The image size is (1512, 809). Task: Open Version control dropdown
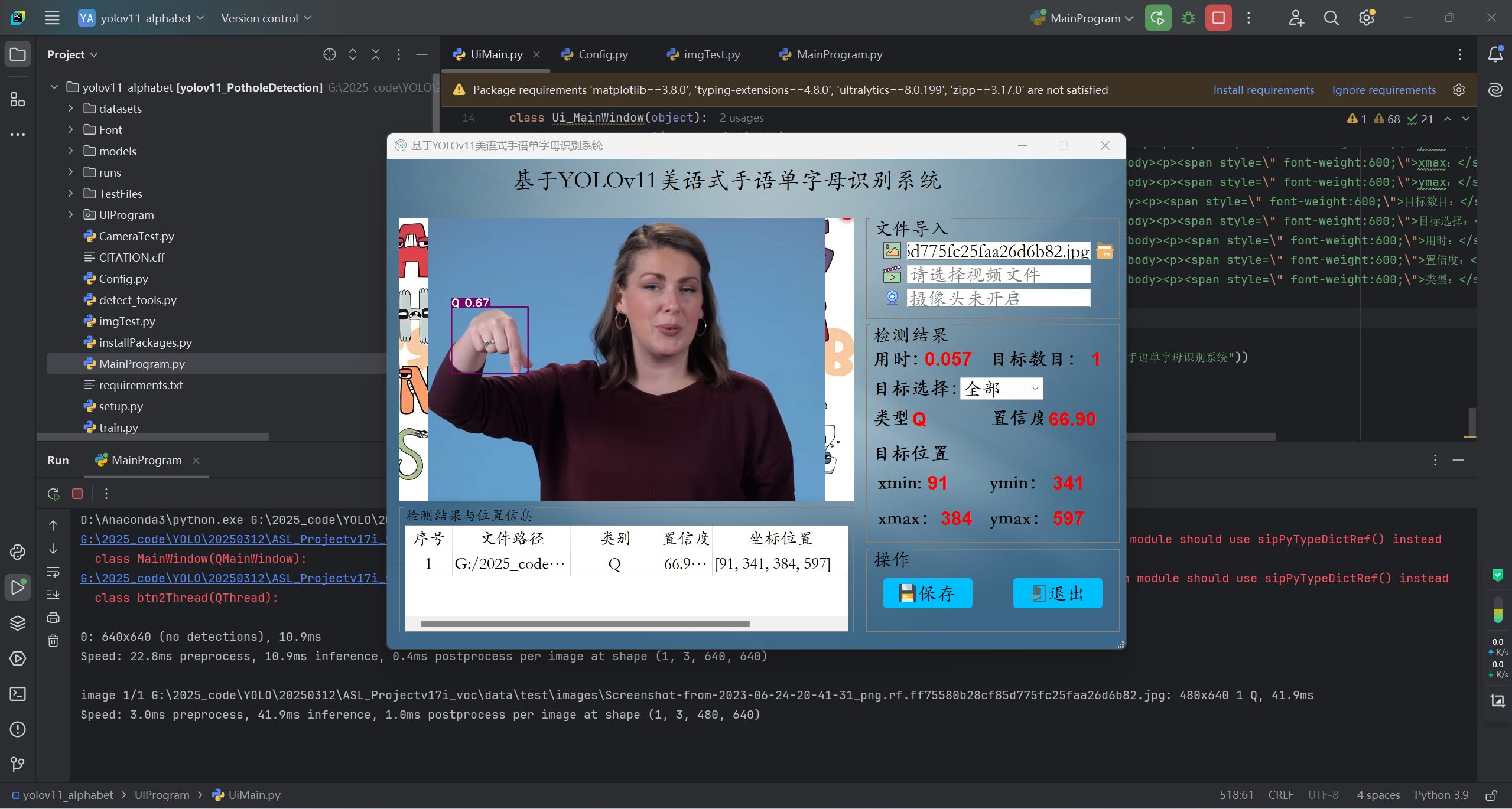click(266, 18)
